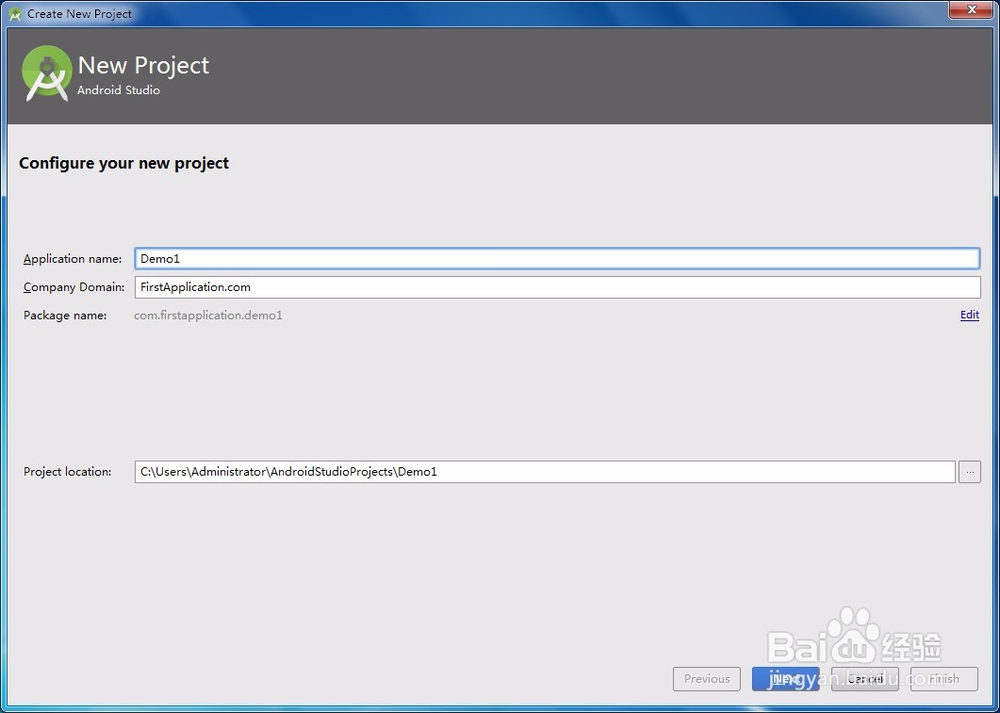Click the Android Studio logo in header

click(47, 73)
